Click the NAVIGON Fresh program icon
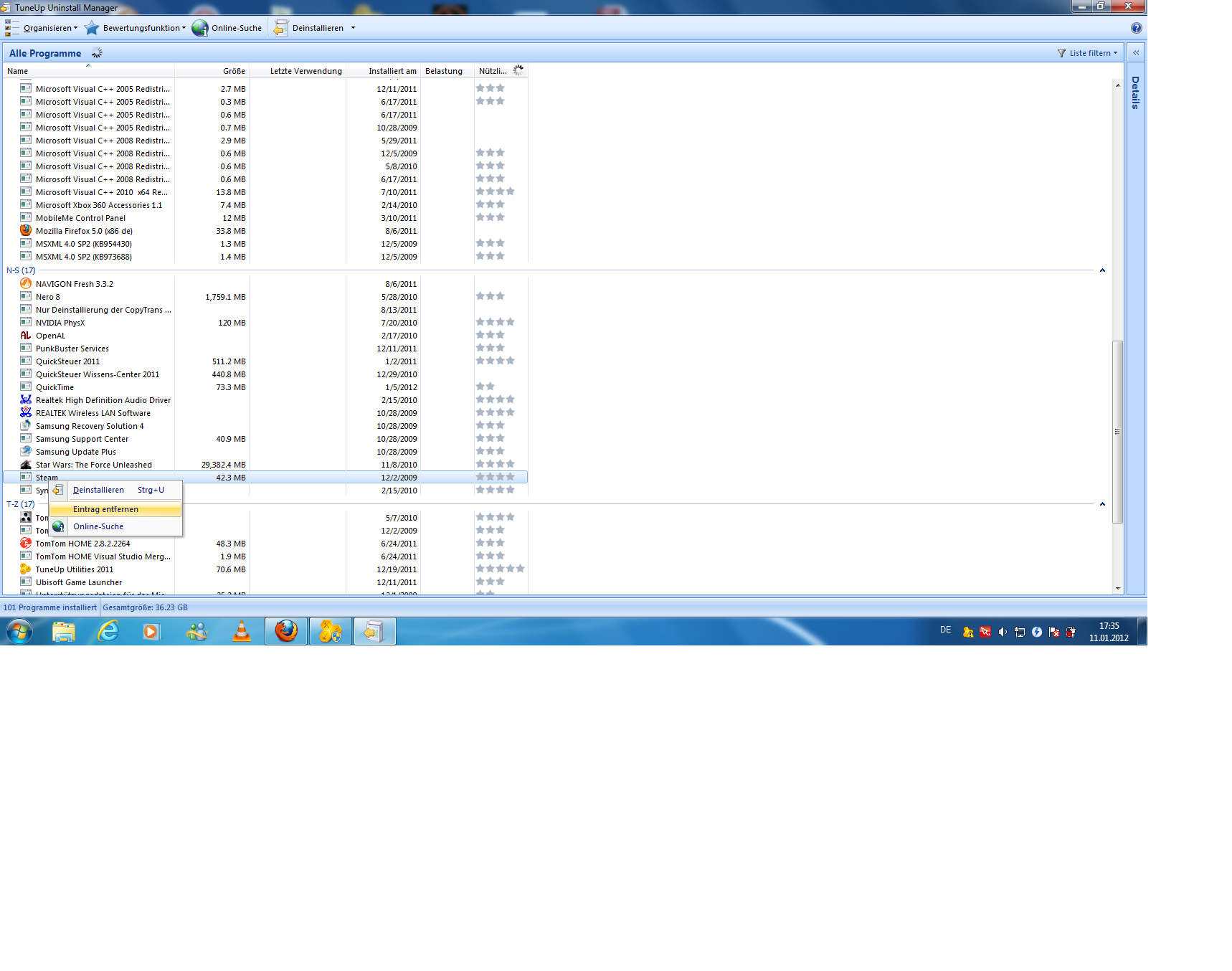 coord(26,283)
